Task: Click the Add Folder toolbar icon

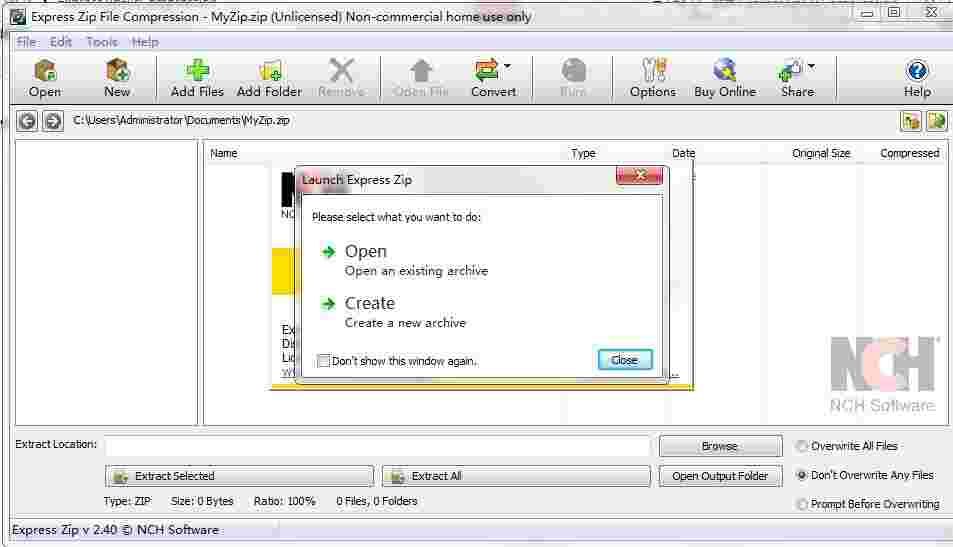Action: click(270, 71)
